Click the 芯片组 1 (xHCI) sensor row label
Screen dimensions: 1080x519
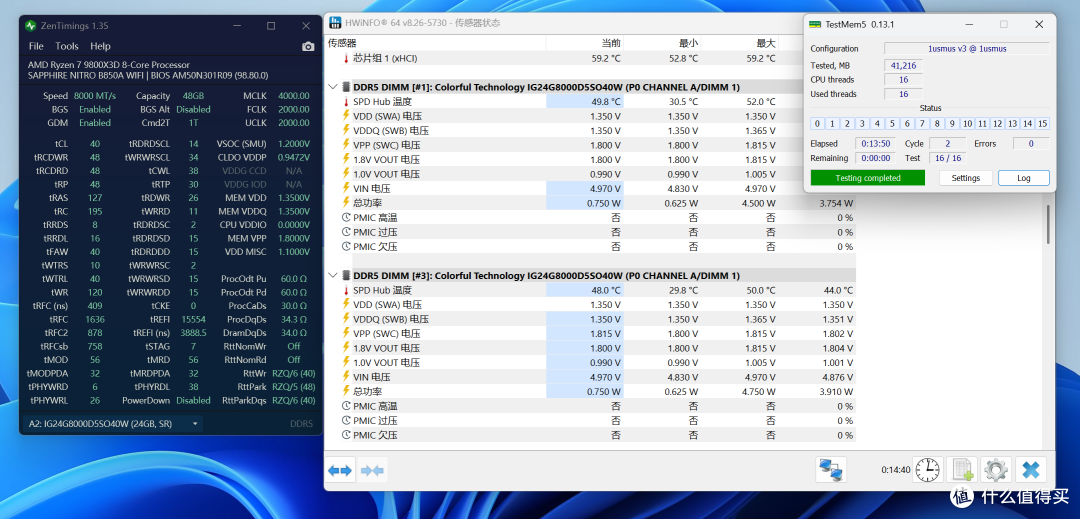click(385, 59)
